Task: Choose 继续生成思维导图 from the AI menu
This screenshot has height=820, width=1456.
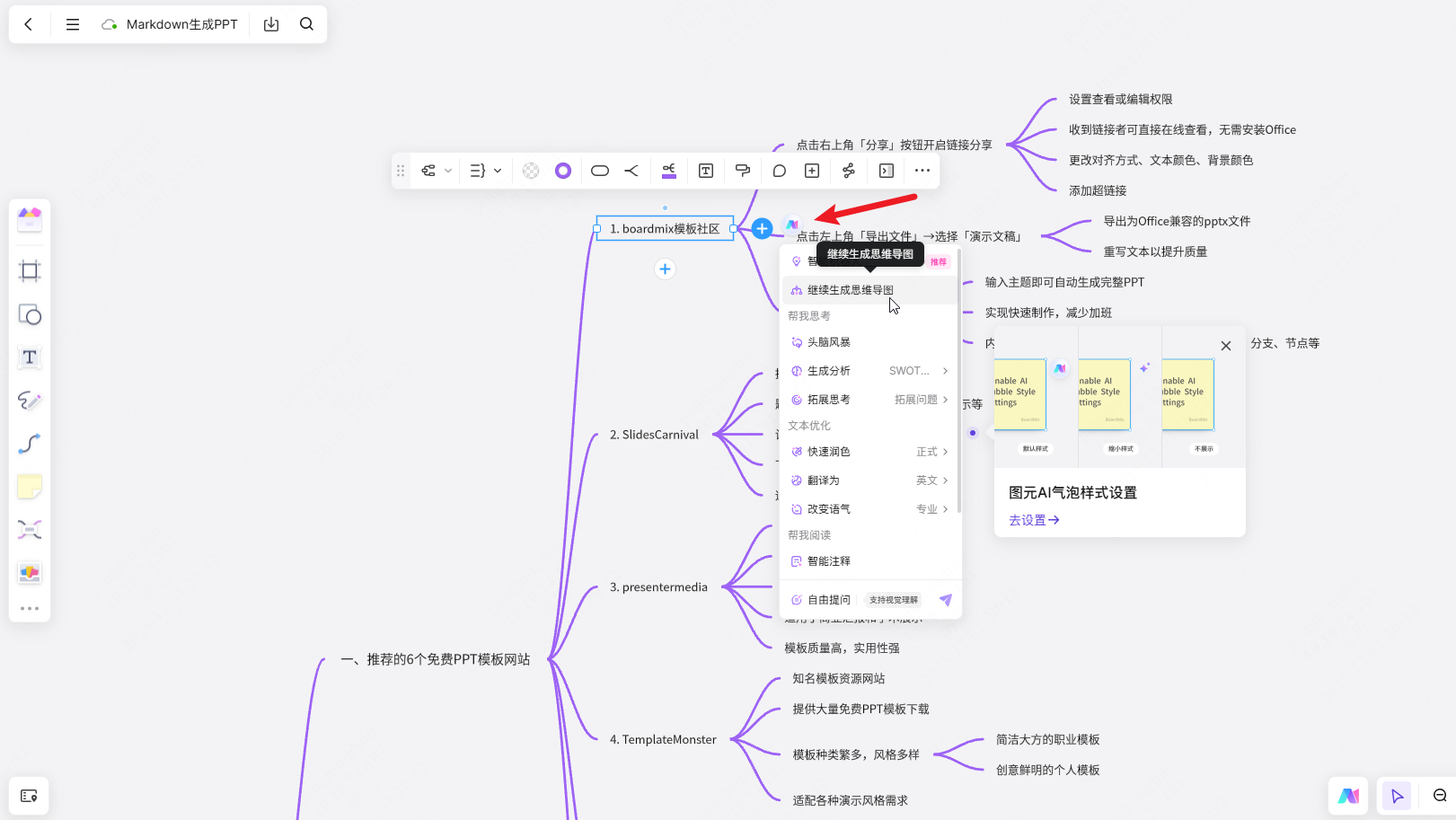Action: 849,289
